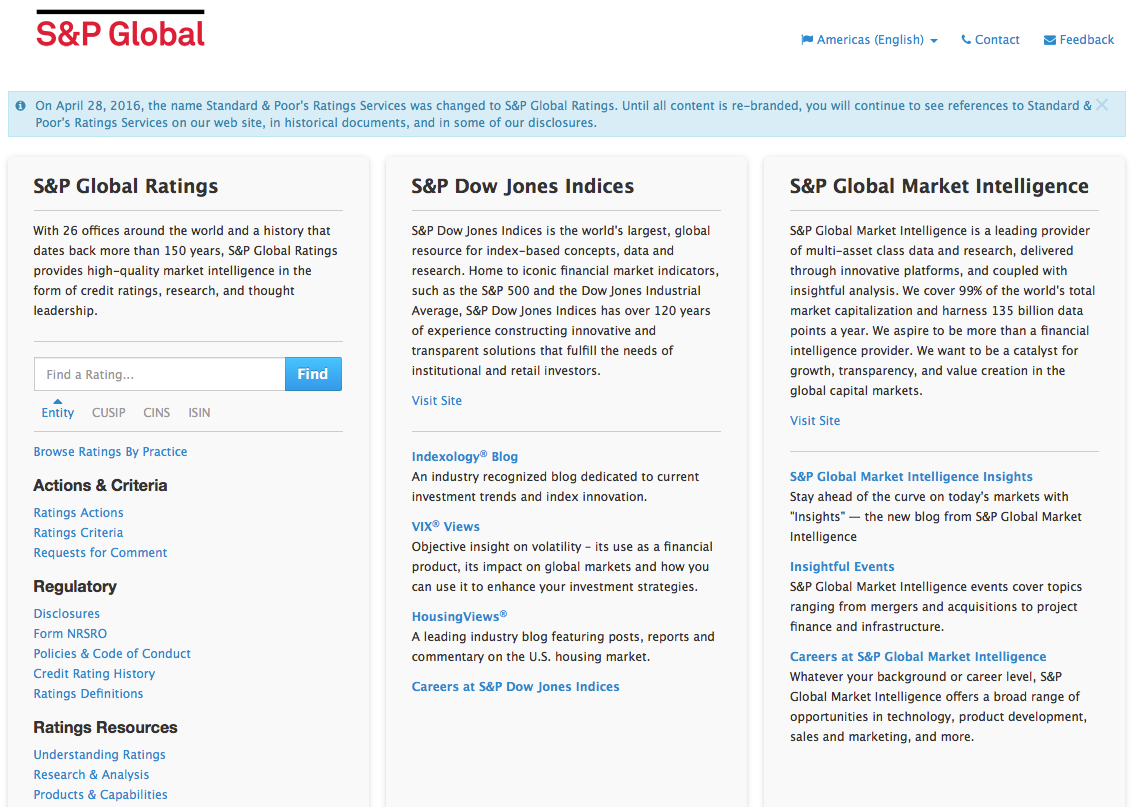Dismiss the rebranding notice banner

(1102, 105)
